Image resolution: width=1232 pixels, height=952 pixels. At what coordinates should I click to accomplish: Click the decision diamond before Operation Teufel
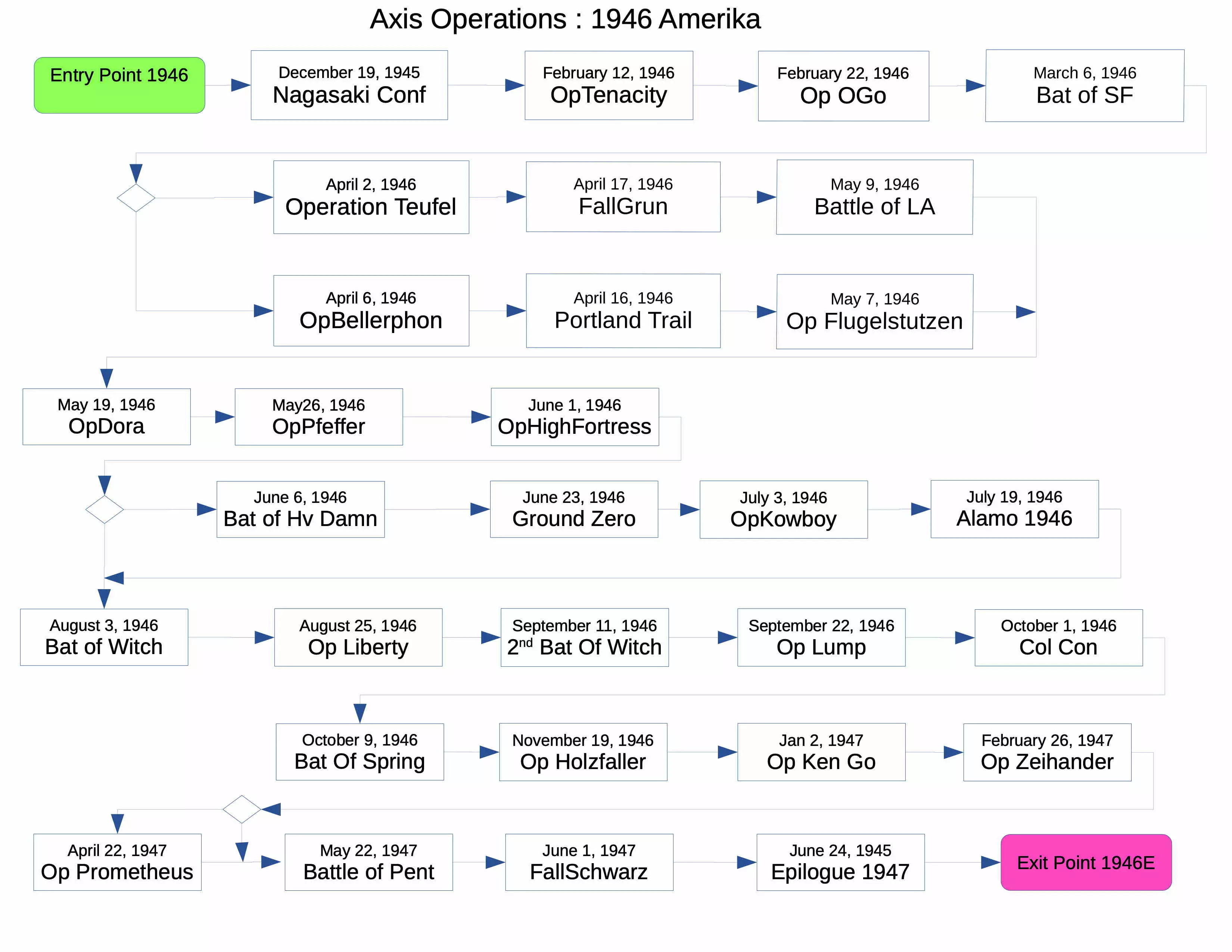tap(136, 198)
